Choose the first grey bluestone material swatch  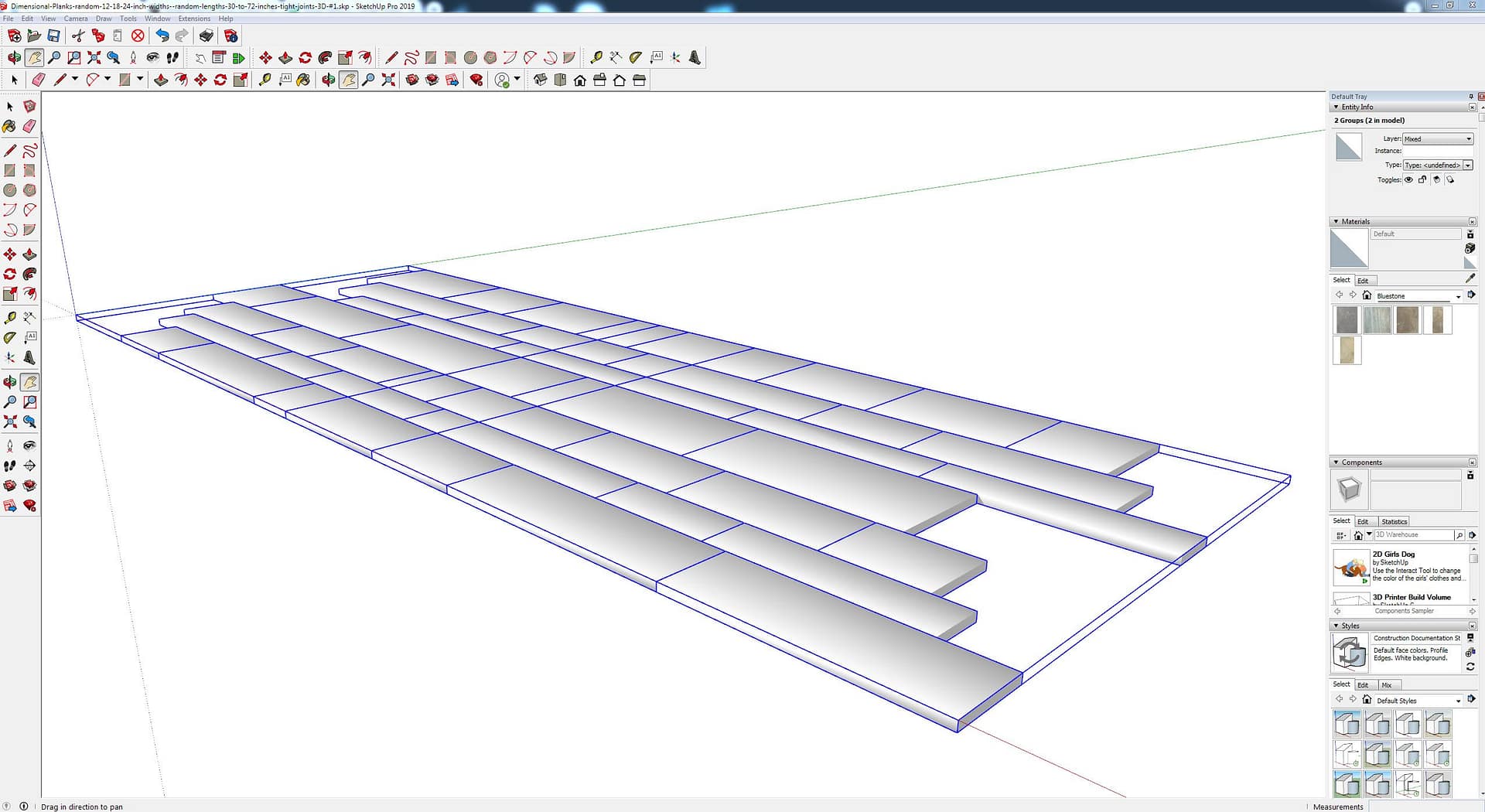[1347, 320]
